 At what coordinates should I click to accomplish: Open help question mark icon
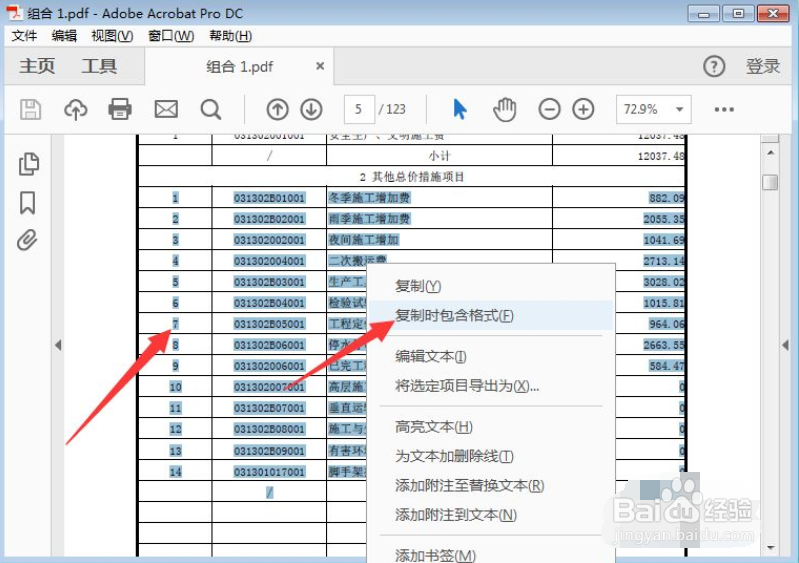pyautogui.click(x=714, y=66)
